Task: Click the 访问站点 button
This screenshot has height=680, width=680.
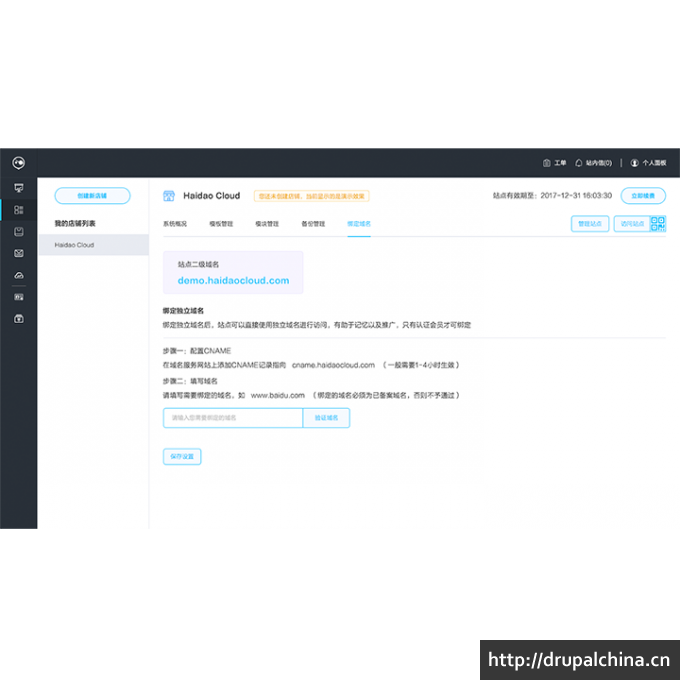Action: [x=632, y=224]
